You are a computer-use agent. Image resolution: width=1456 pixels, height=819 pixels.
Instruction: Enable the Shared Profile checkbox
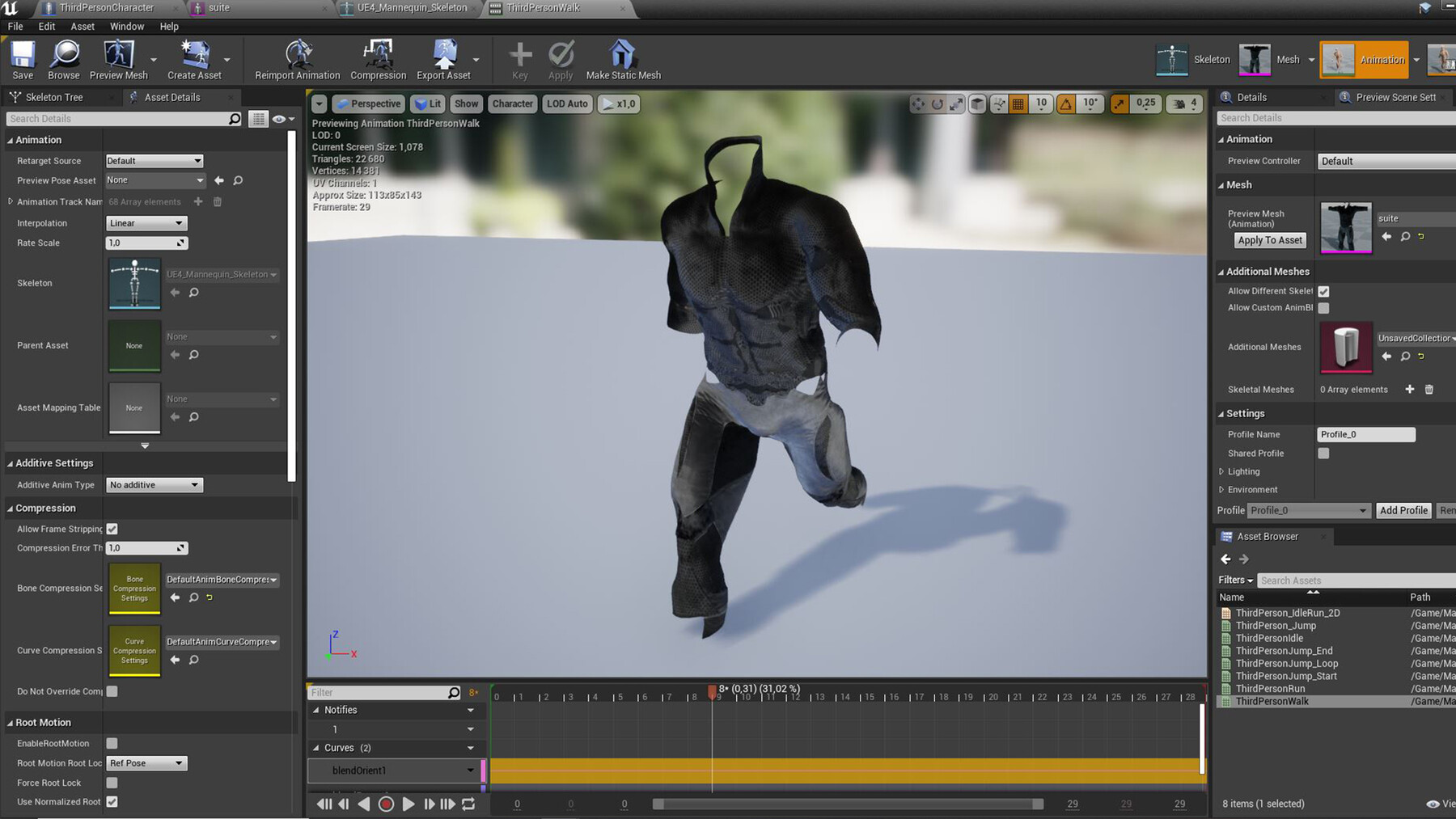[1323, 454]
